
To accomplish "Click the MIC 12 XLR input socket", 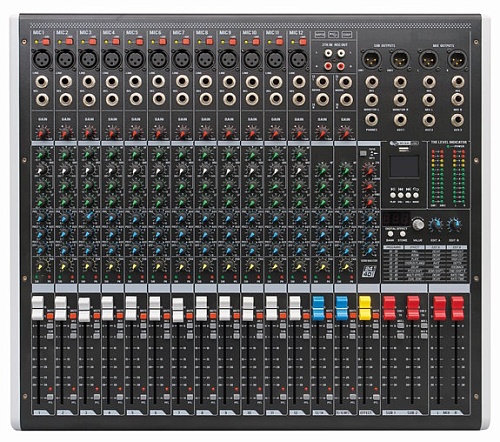I will tap(299, 59).
